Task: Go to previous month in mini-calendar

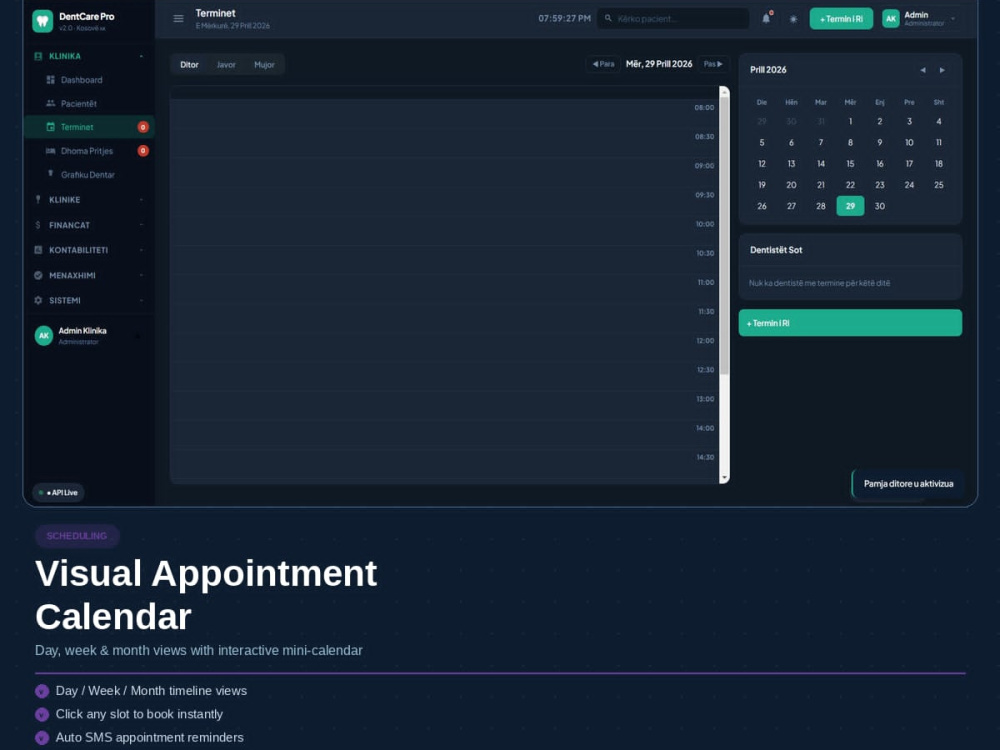Action: [923, 70]
